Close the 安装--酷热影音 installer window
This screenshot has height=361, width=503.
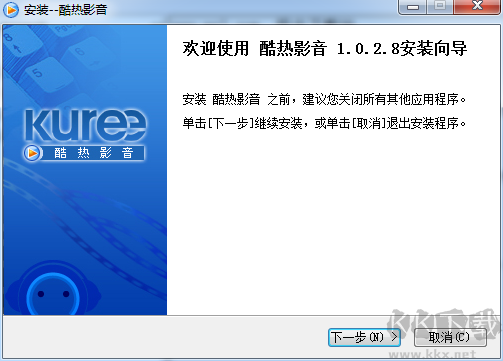point(477,7)
